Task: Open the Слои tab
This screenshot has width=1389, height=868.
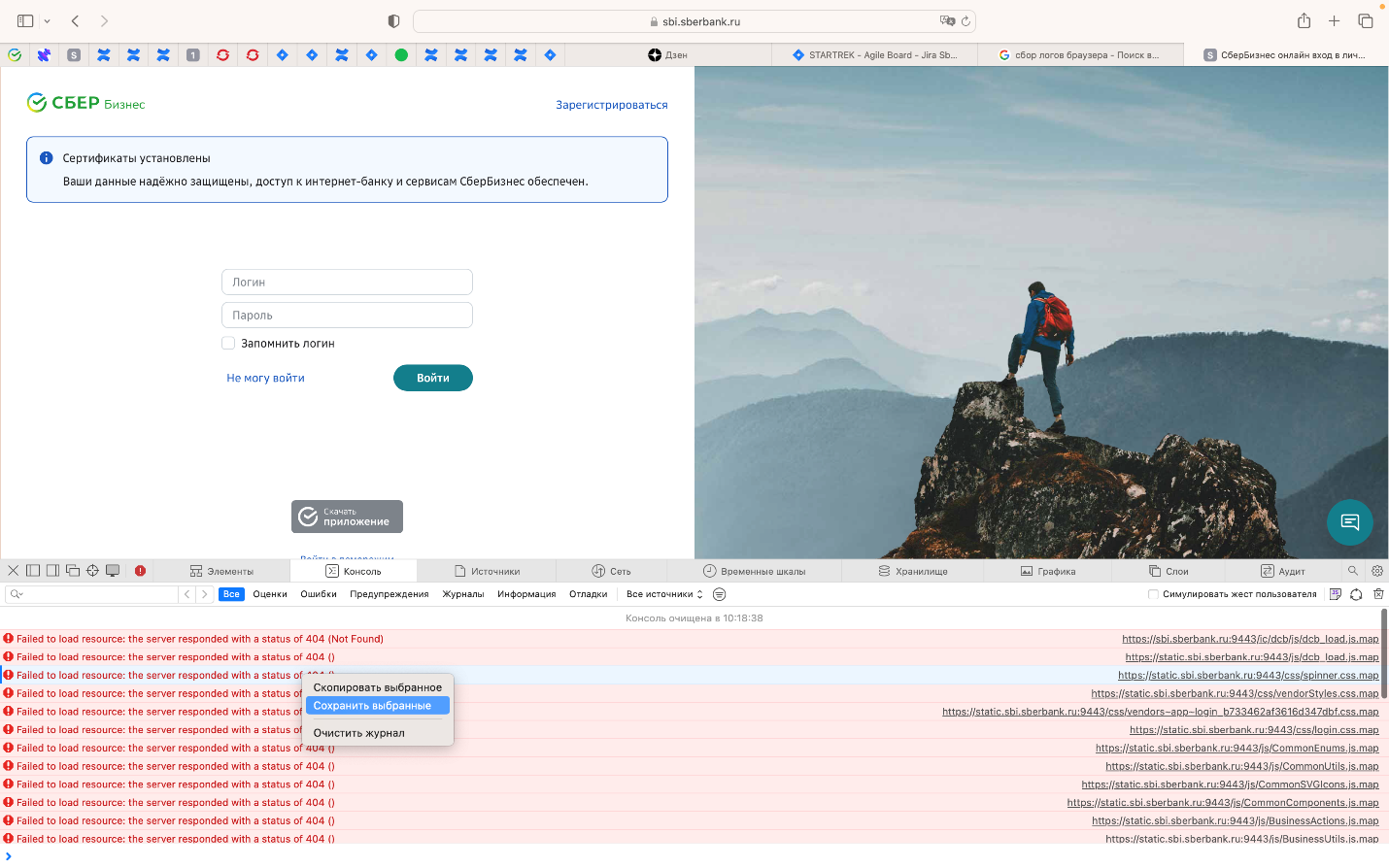Action: click(1169, 571)
